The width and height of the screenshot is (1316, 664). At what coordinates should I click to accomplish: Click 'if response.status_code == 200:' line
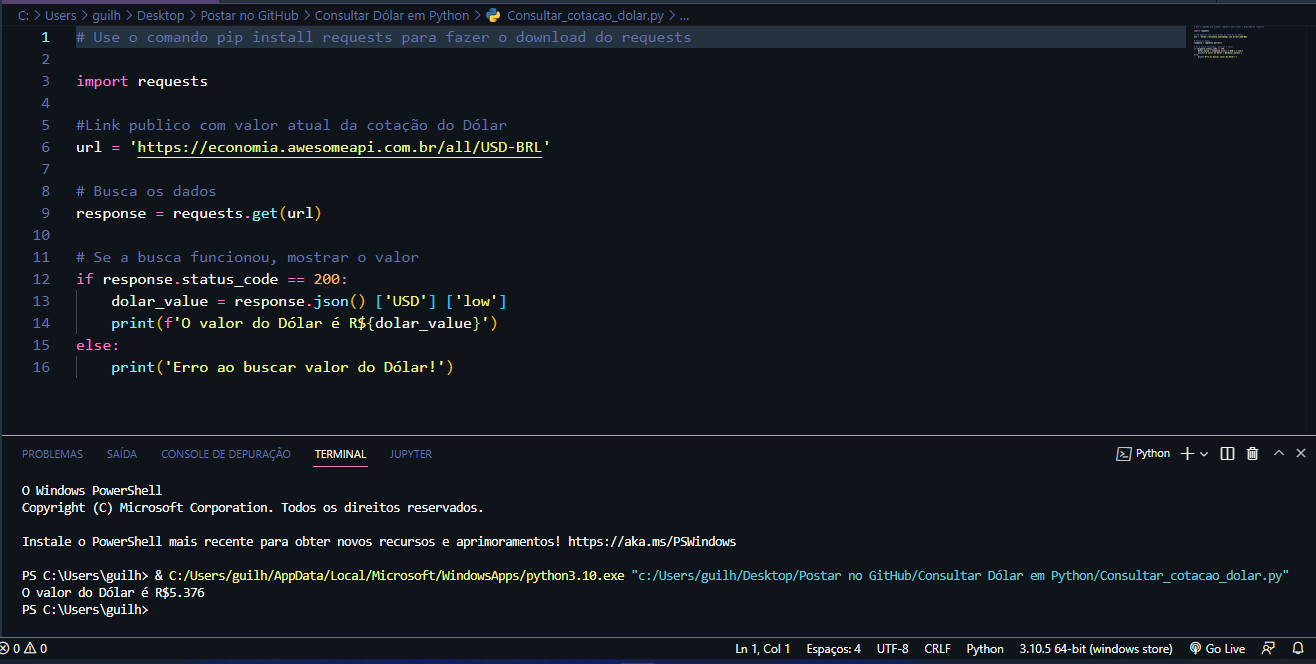212,279
